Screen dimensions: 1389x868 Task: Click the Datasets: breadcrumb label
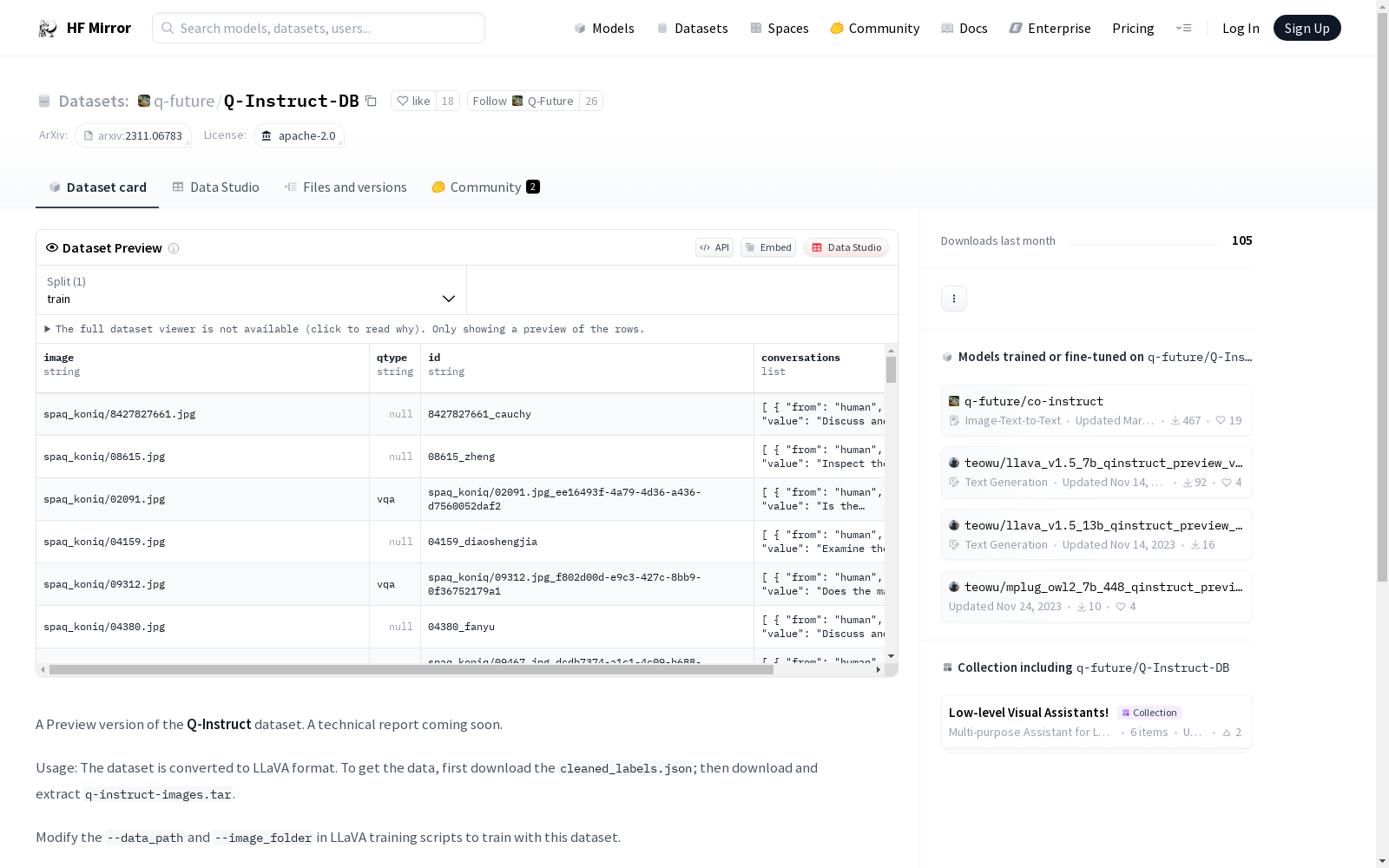pyautogui.click(x=94, y=102)
